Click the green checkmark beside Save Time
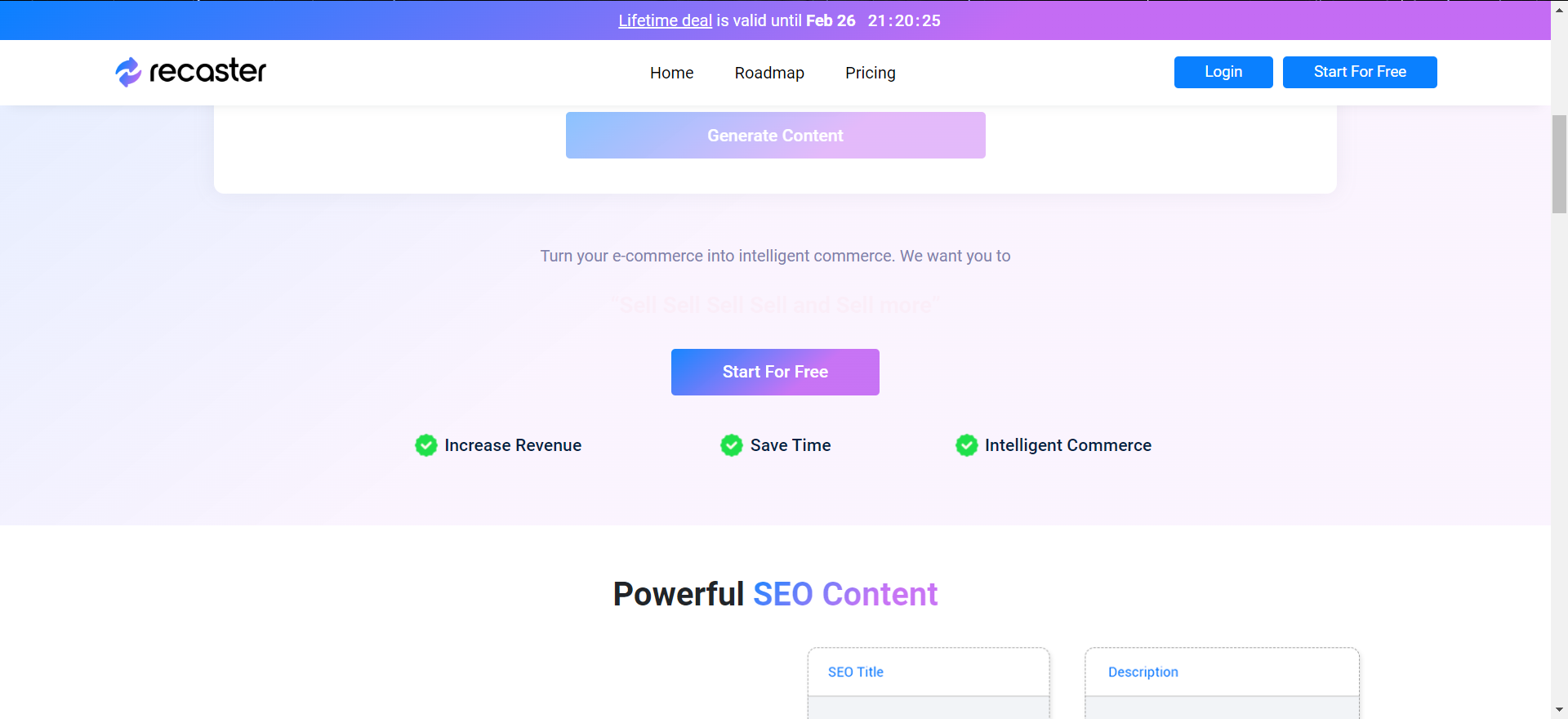The height and width of the screenshot is (719, 1568). click(732, 445)
